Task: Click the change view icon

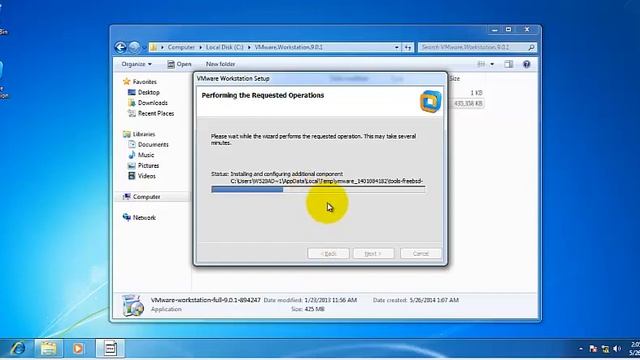Action: [481, 64]
